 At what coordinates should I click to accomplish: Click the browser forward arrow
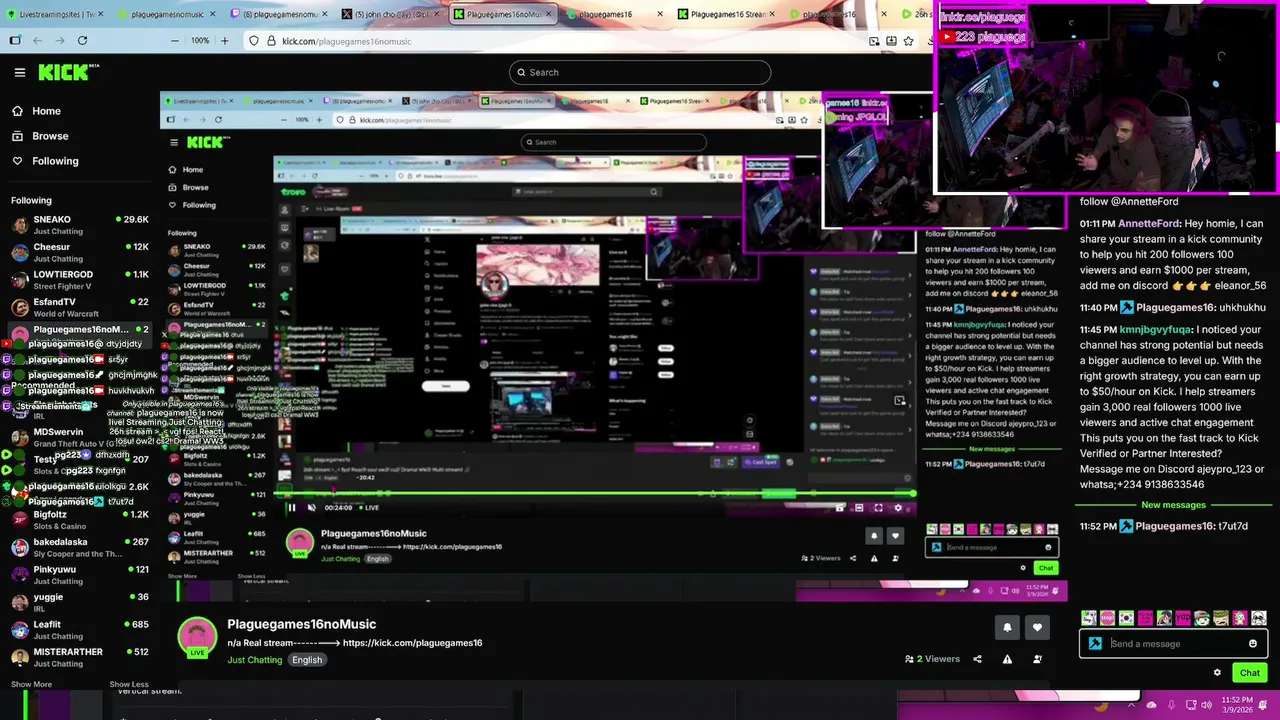click(x=59, y=41)
